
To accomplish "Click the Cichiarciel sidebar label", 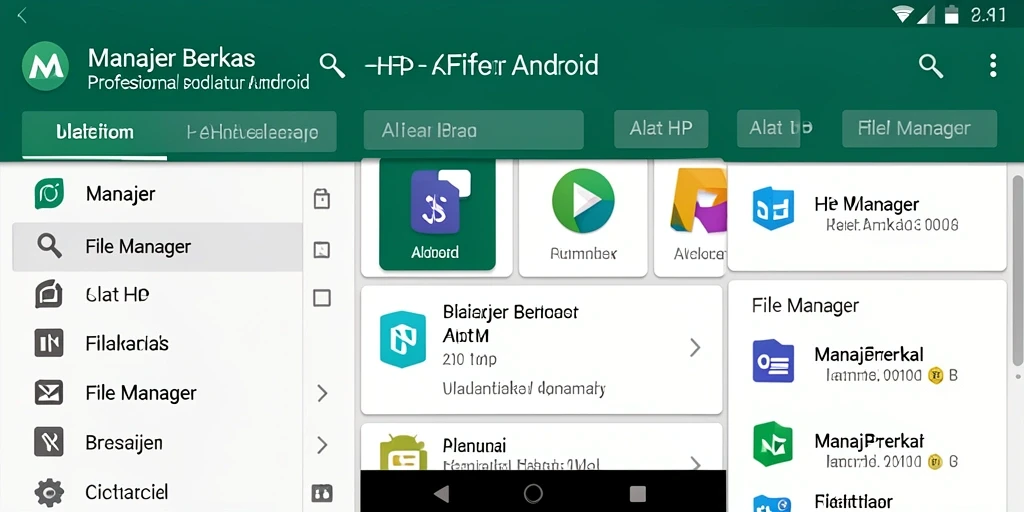I will [x=127, y=492].
